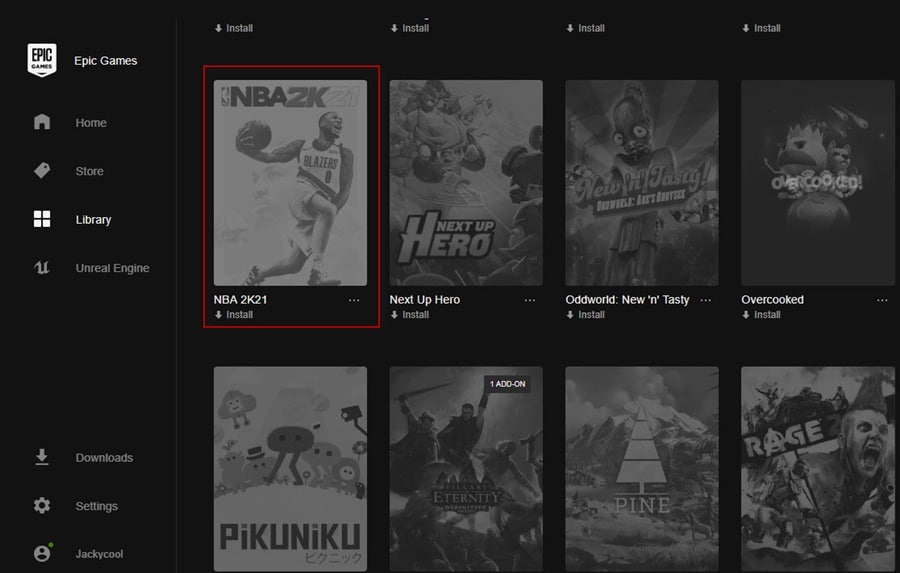Viewport: 900px width, 573px height.
Task: Open Unreal Engine menu item
Action: (112, 268)
